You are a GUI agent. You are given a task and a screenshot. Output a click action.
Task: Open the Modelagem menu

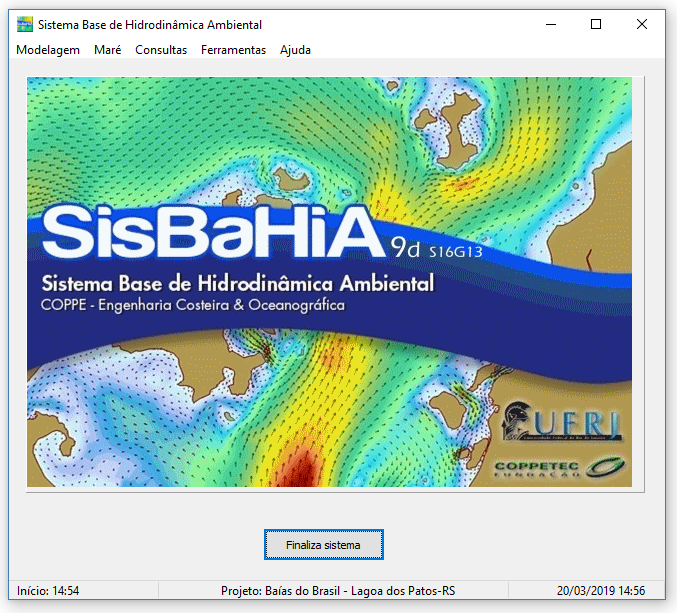48,50
